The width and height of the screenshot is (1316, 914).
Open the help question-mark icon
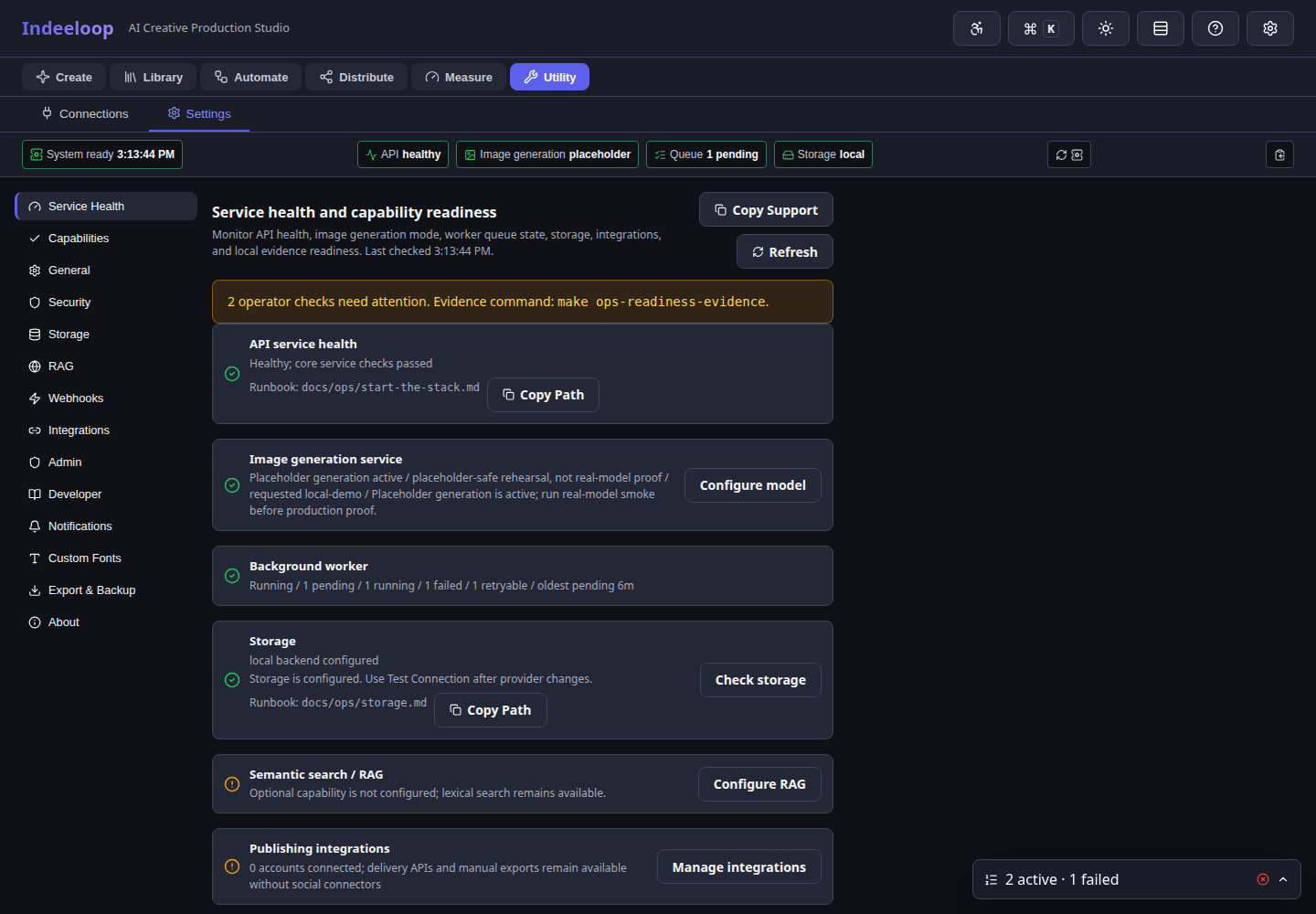coord(1215,28)
